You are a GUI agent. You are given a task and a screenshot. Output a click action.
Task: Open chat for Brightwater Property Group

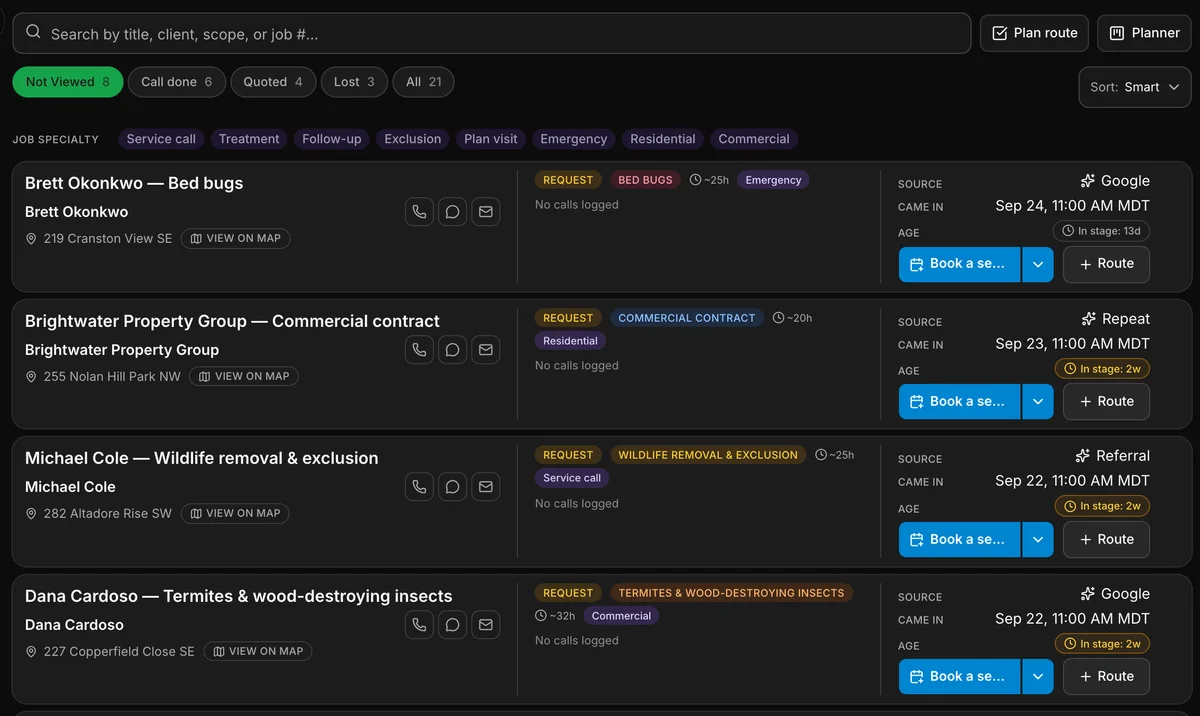point(453,350)
